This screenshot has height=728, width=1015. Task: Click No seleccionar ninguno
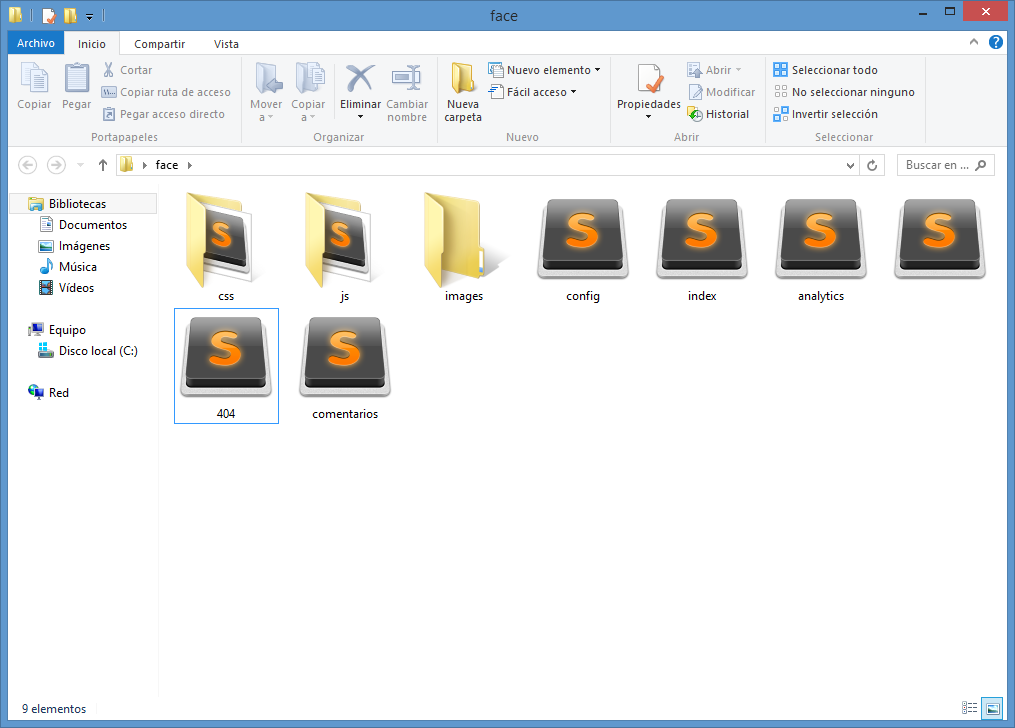(844, 92)
